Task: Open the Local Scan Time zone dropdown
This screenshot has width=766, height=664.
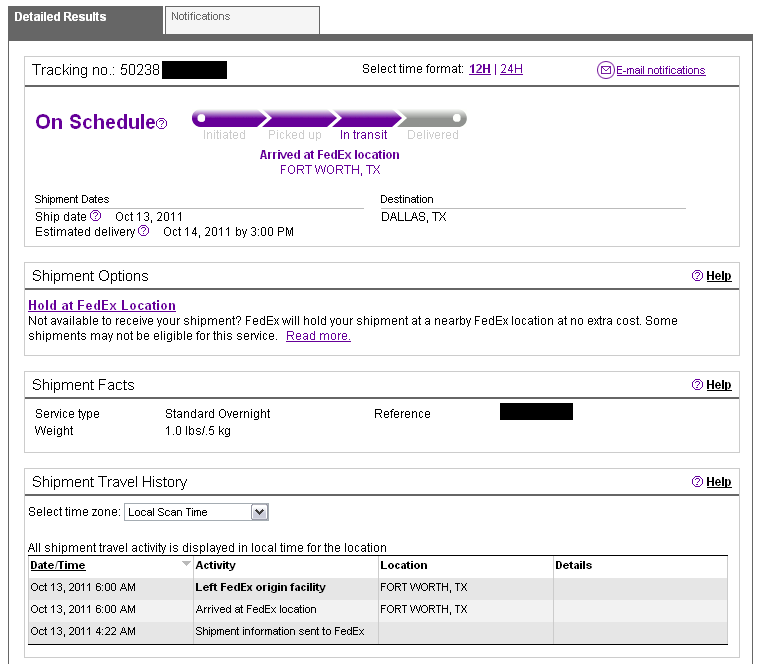Action: (x=196, y=512)
